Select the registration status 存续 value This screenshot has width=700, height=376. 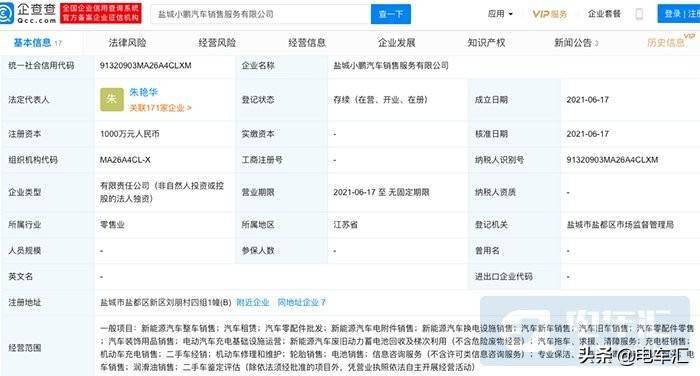point(380,100)
